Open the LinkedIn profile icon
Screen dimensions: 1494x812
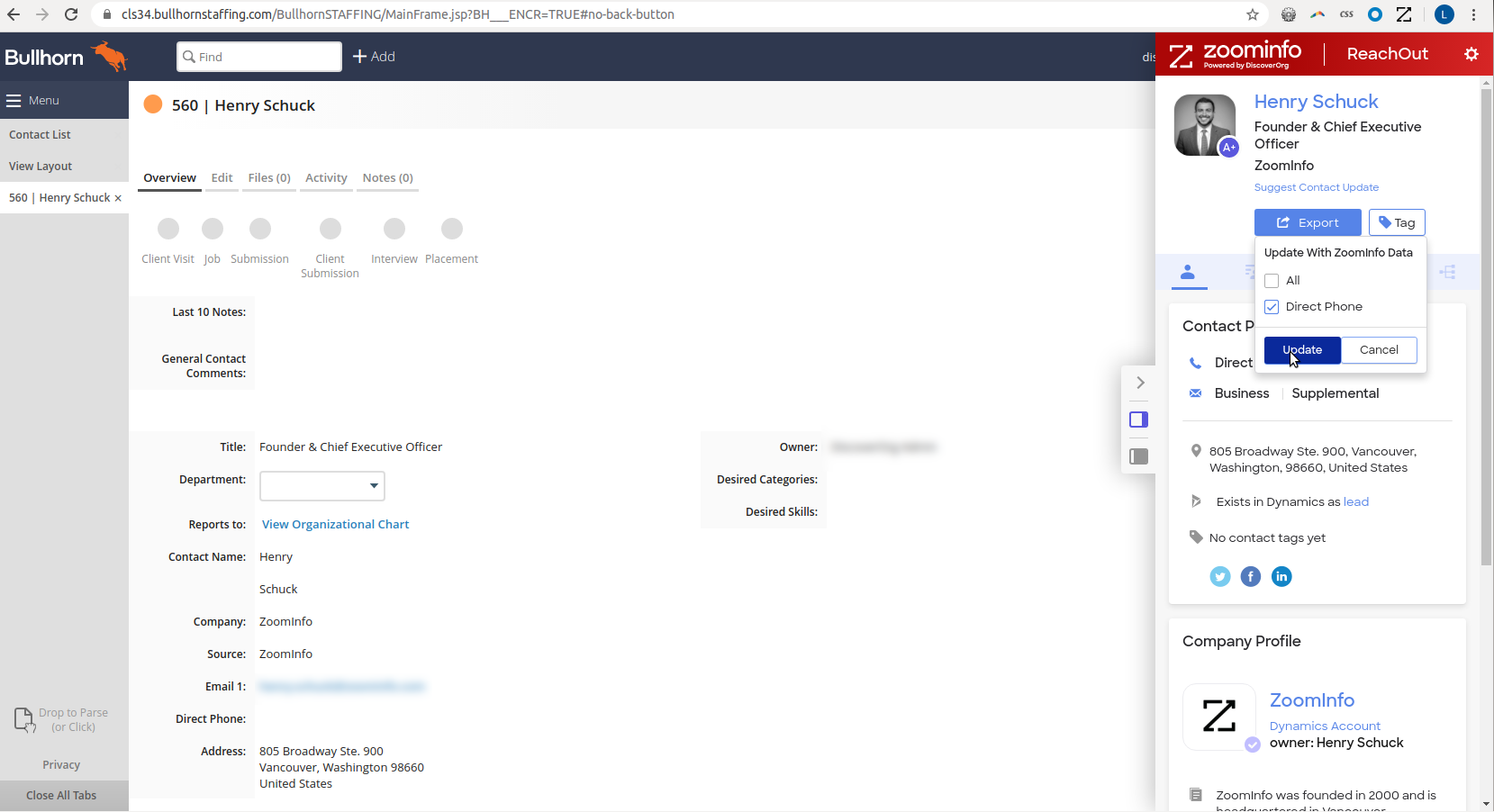pos(1281,576)
